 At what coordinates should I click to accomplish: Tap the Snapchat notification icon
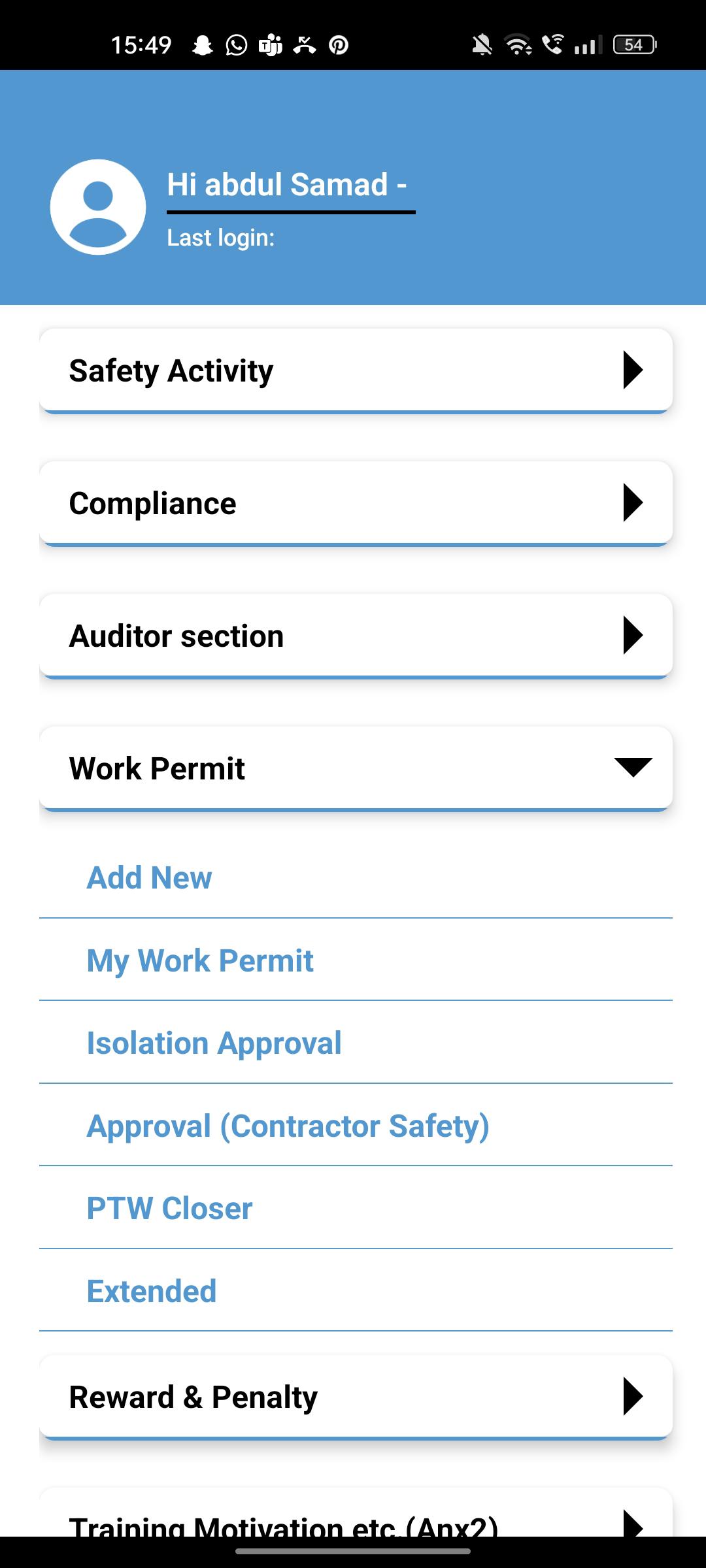[x=203, y=45]
